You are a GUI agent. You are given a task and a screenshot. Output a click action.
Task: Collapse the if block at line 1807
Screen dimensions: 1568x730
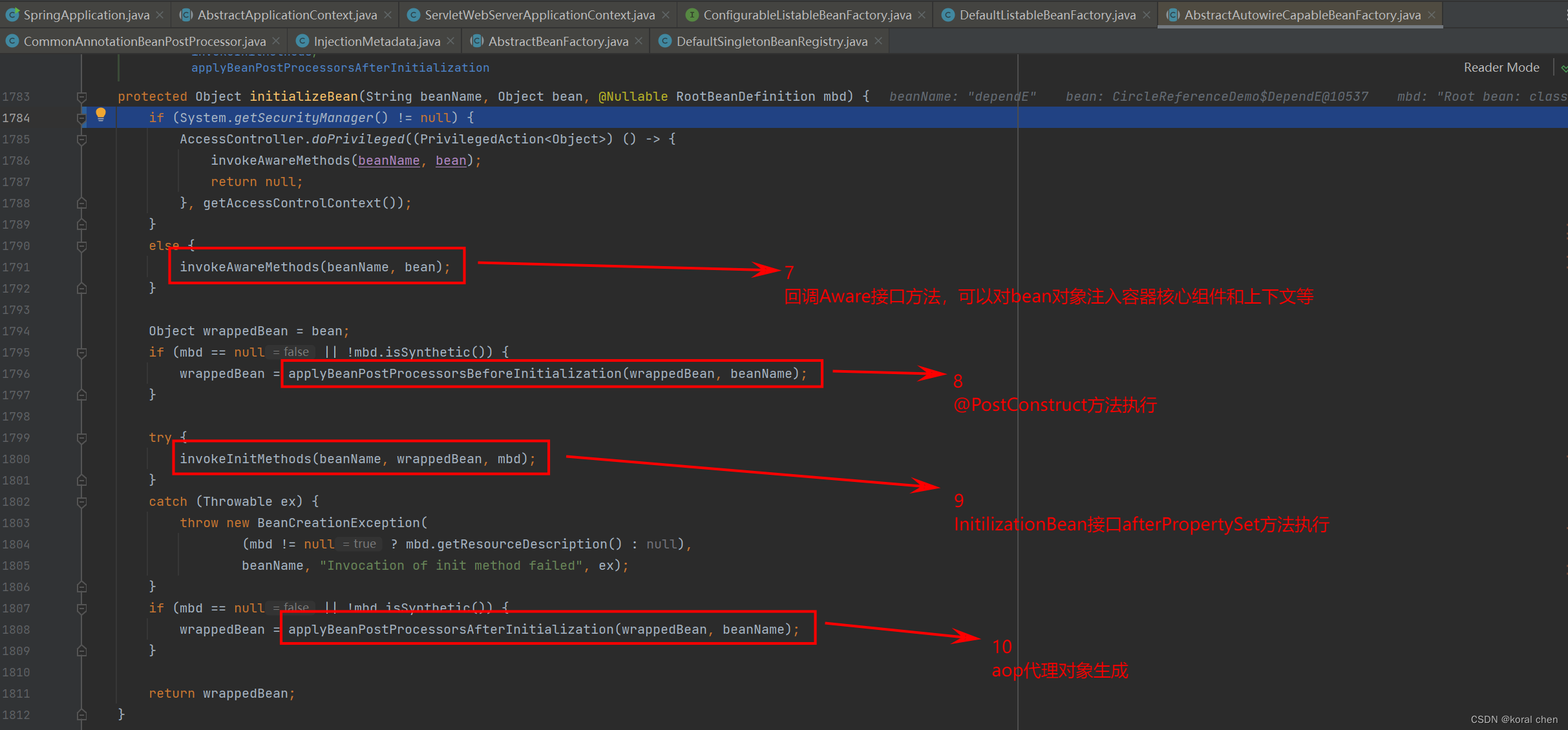tap(81, 609)
